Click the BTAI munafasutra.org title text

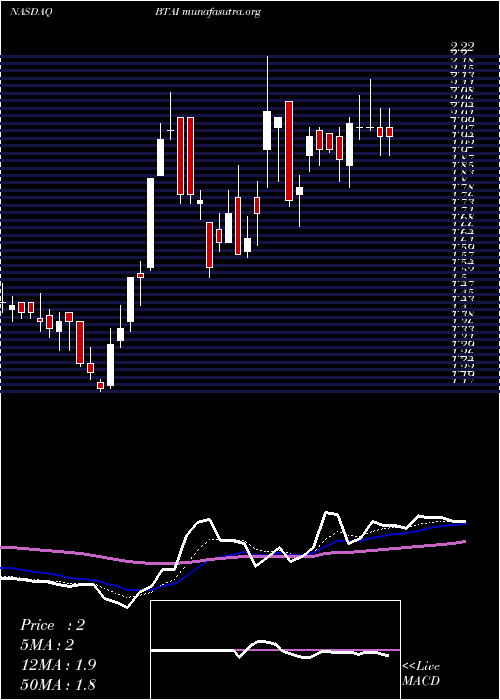pyautogui.click(x=208, y=12)
